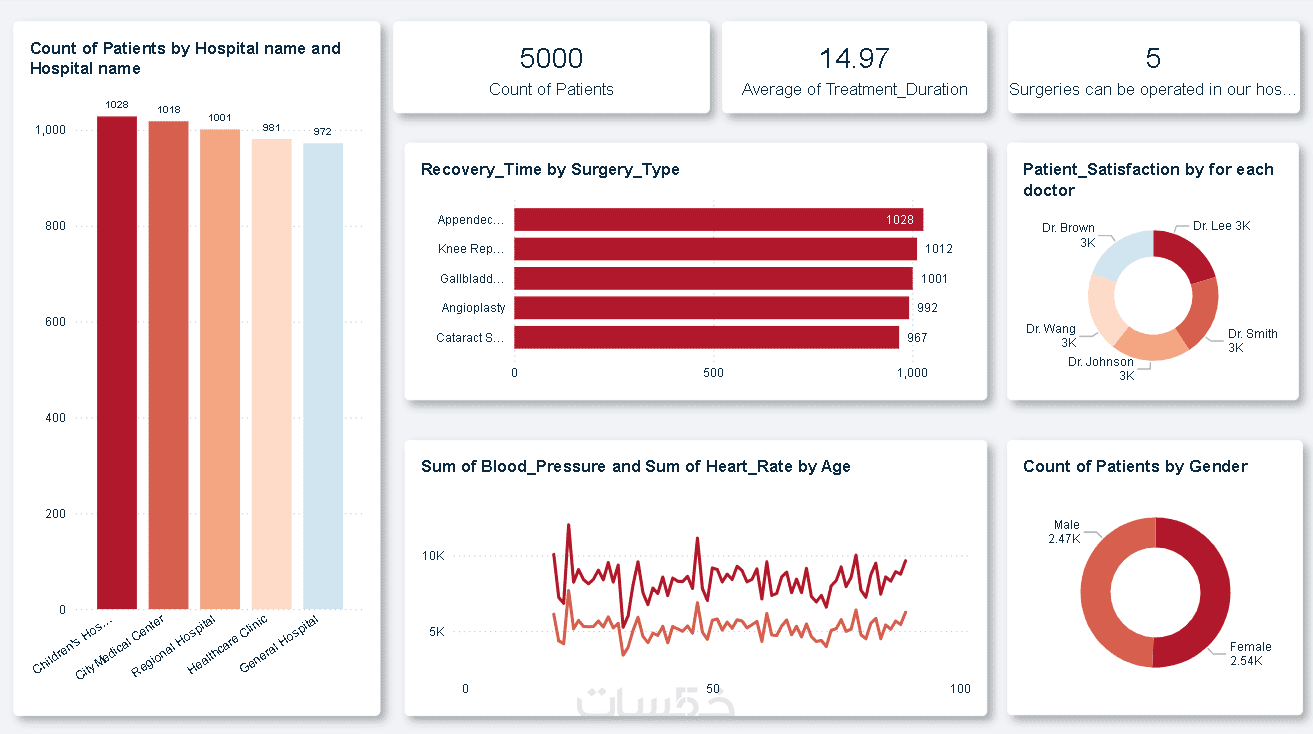Click the Recovery_Time by Surgery_Type title

click(x=550, y=170)
